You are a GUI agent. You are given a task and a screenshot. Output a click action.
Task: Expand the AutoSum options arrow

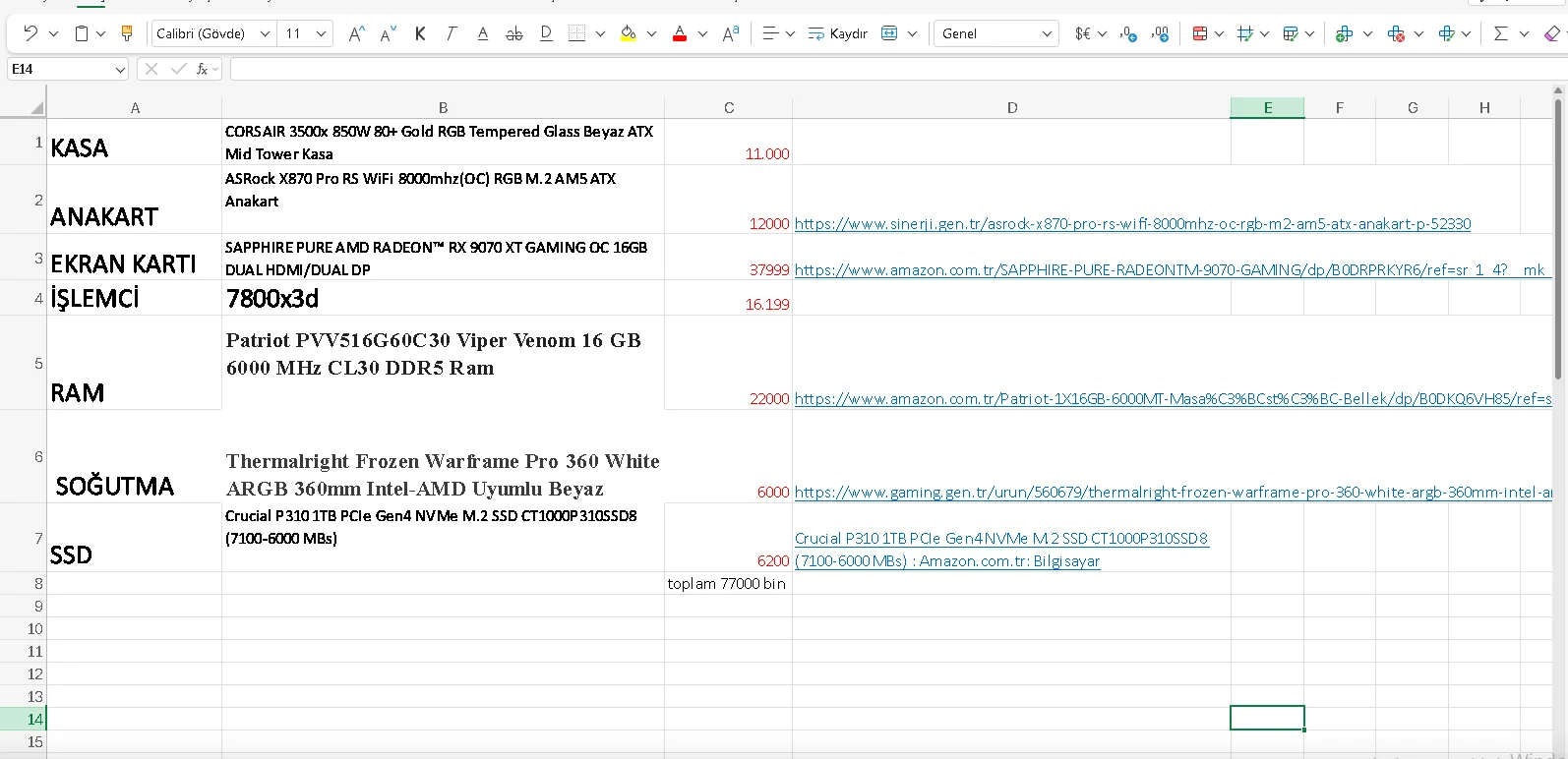1524,33
